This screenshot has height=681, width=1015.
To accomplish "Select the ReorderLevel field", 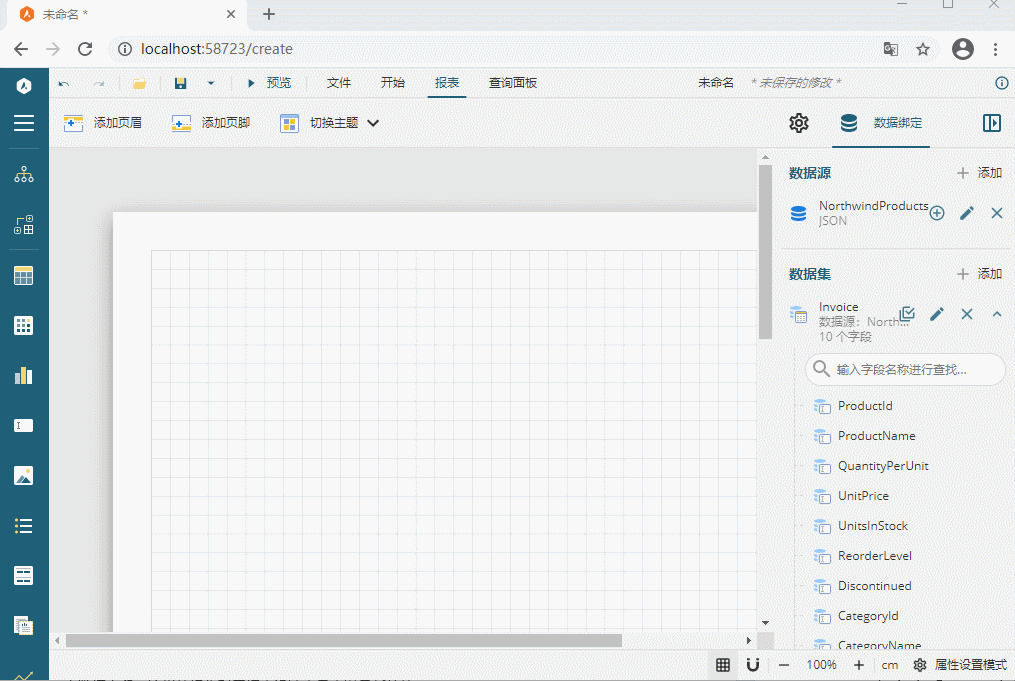I will point(875,555).
